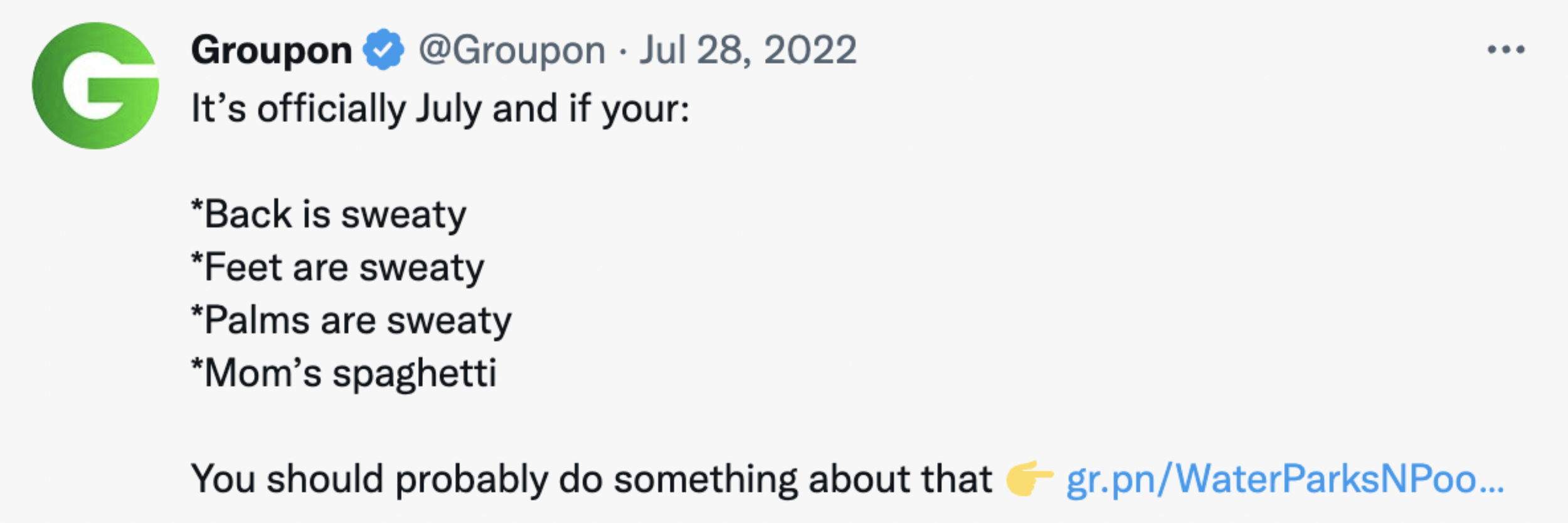This screenshot has width=1568, height=523.
Task: Click the word "something" in the last line
Action: point(706,480)
